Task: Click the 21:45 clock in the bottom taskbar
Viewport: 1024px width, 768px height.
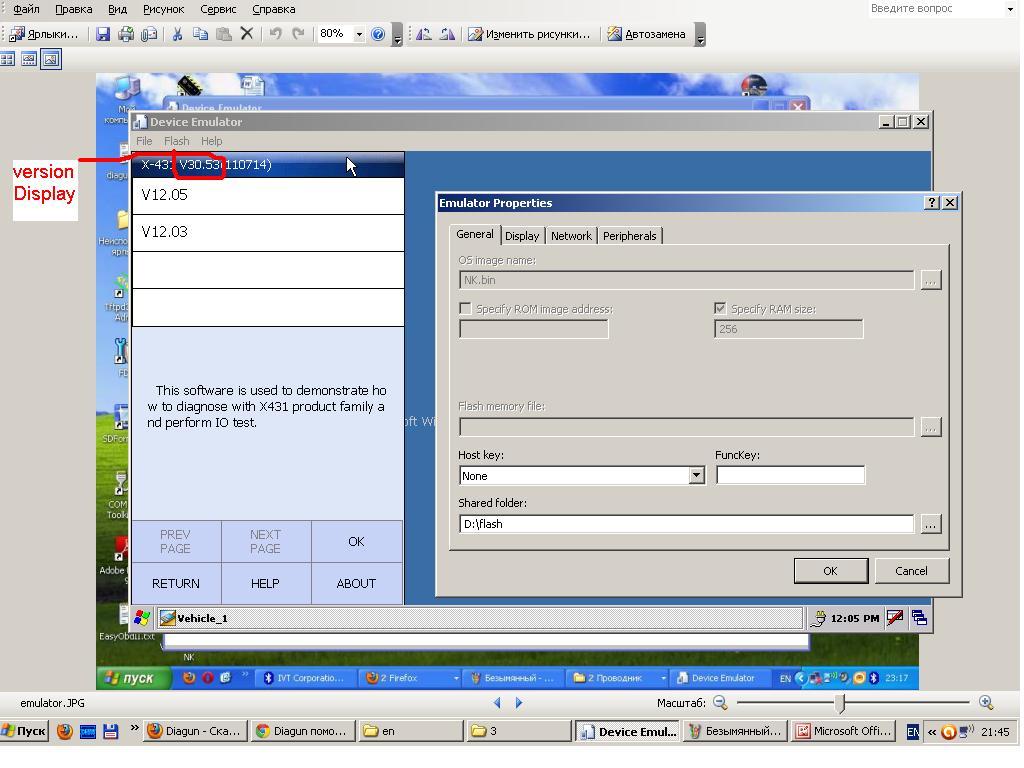Action: pos(995,732)
